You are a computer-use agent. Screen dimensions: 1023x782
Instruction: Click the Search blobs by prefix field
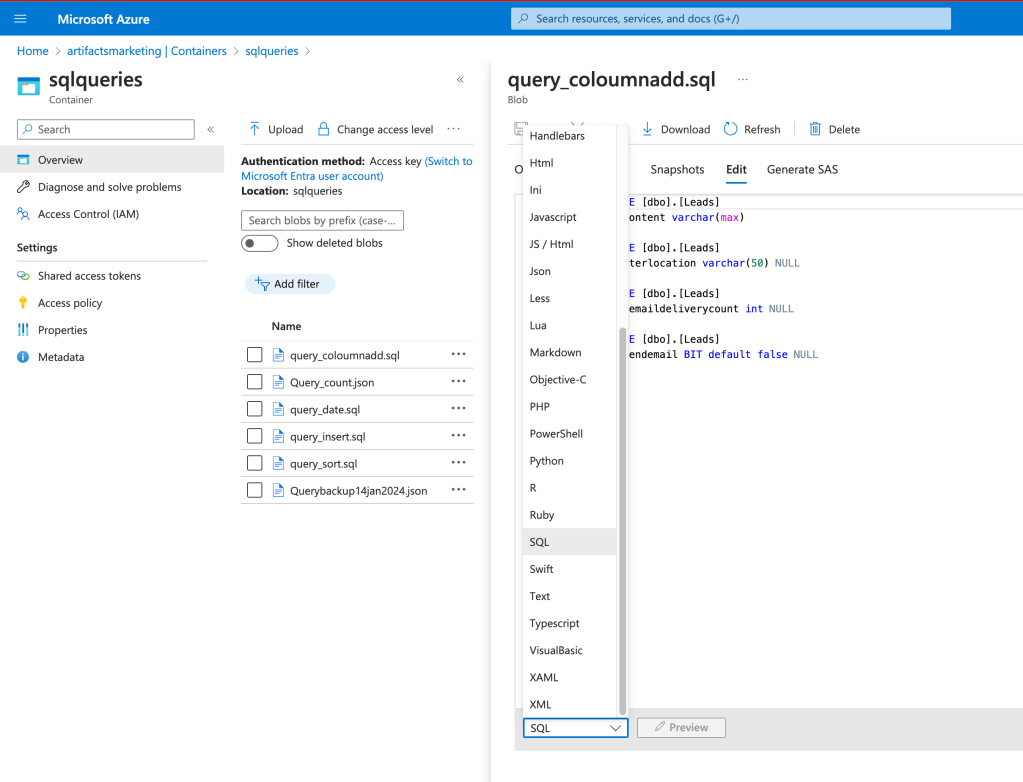click(322, 220)
